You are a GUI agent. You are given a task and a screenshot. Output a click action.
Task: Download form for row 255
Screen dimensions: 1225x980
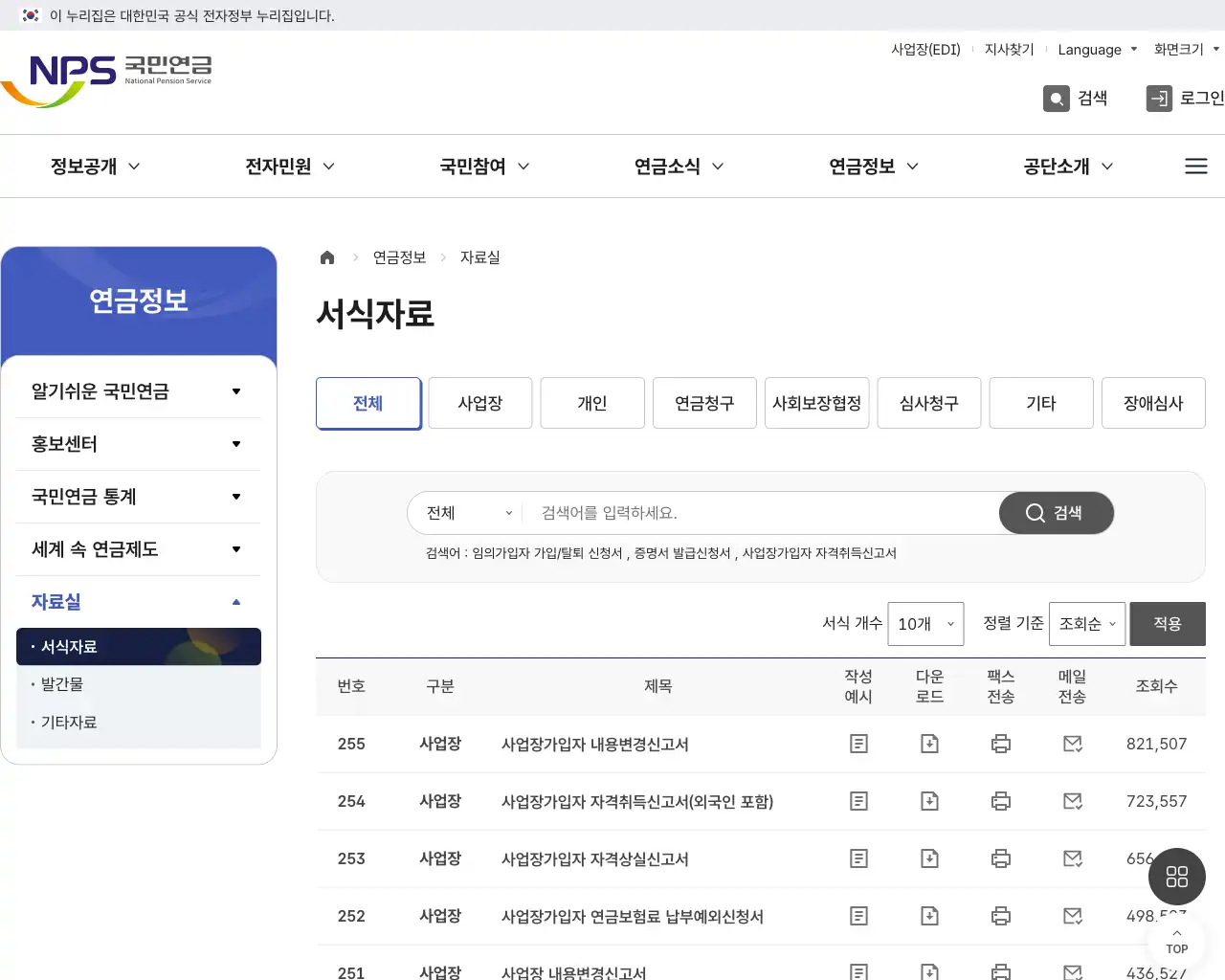929,744
